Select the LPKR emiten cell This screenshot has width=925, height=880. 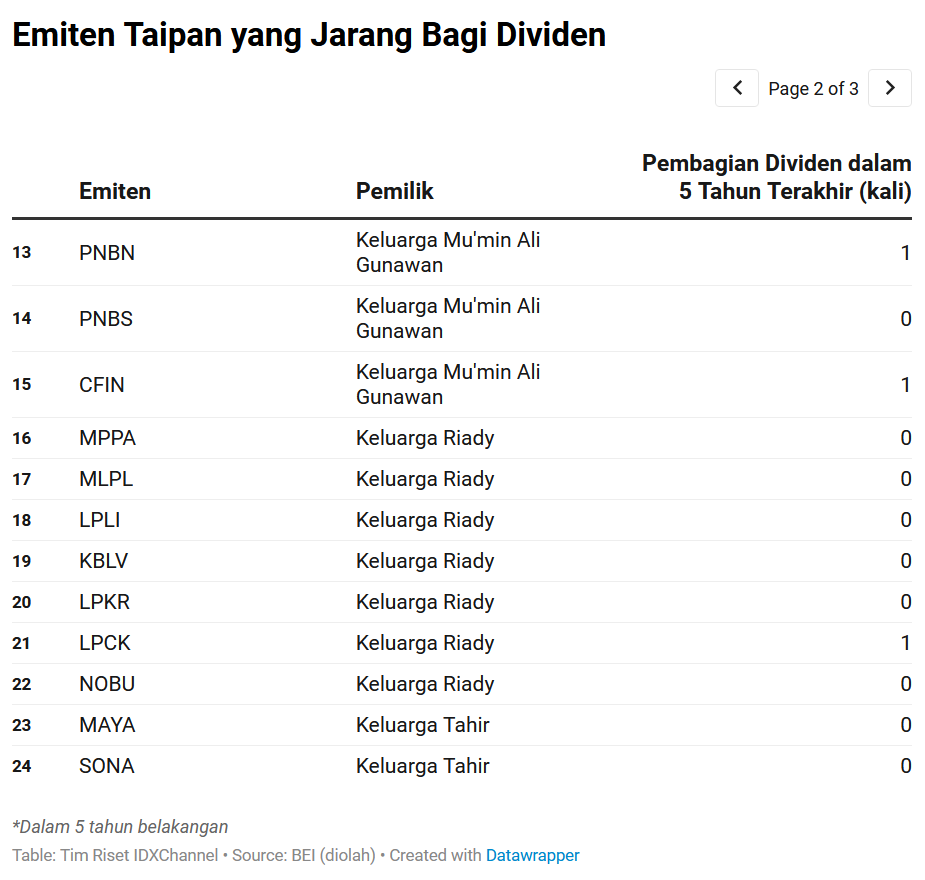pos(104,602)
